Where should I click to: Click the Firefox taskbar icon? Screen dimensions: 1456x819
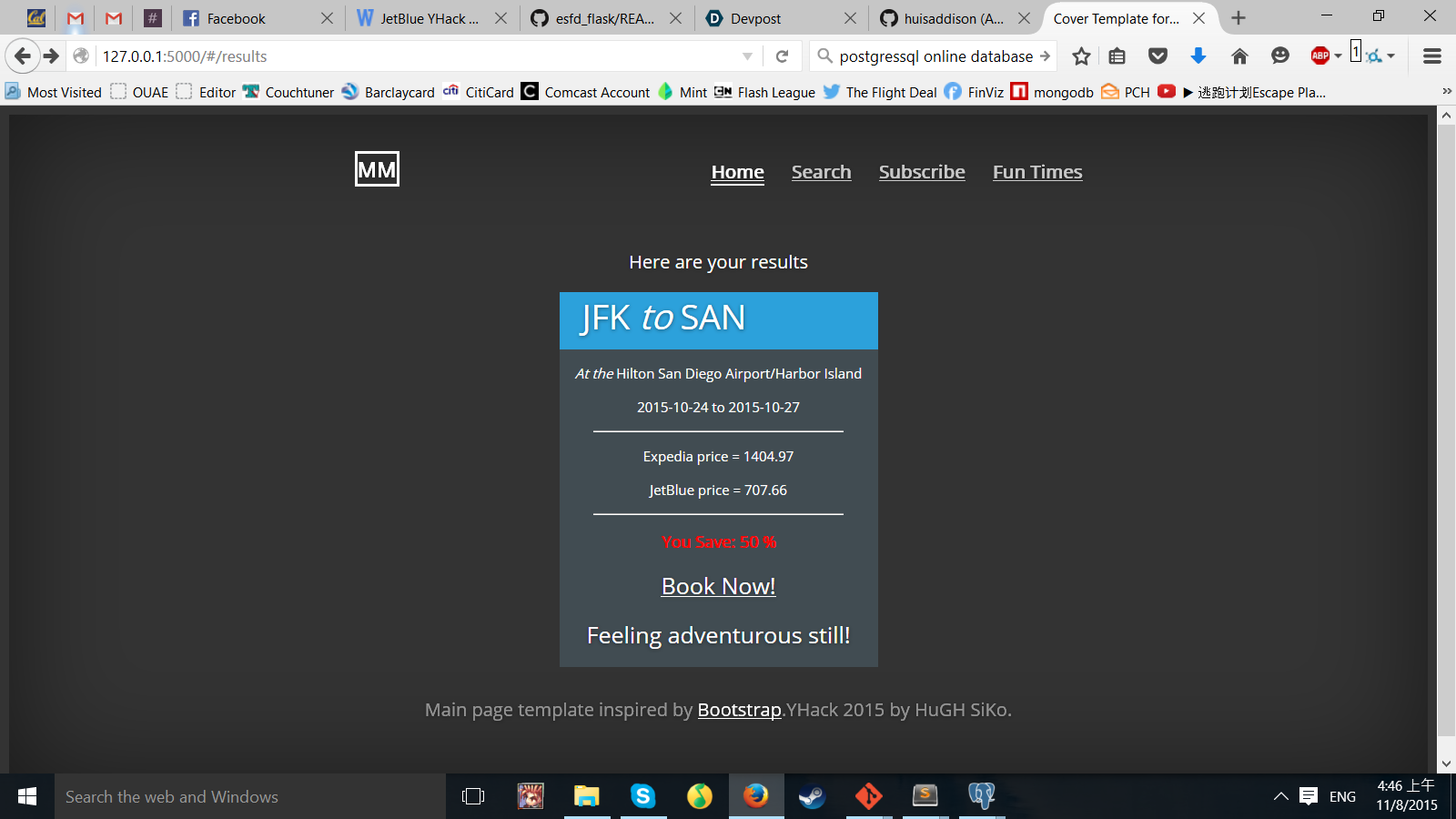click(x=756, y=796)
